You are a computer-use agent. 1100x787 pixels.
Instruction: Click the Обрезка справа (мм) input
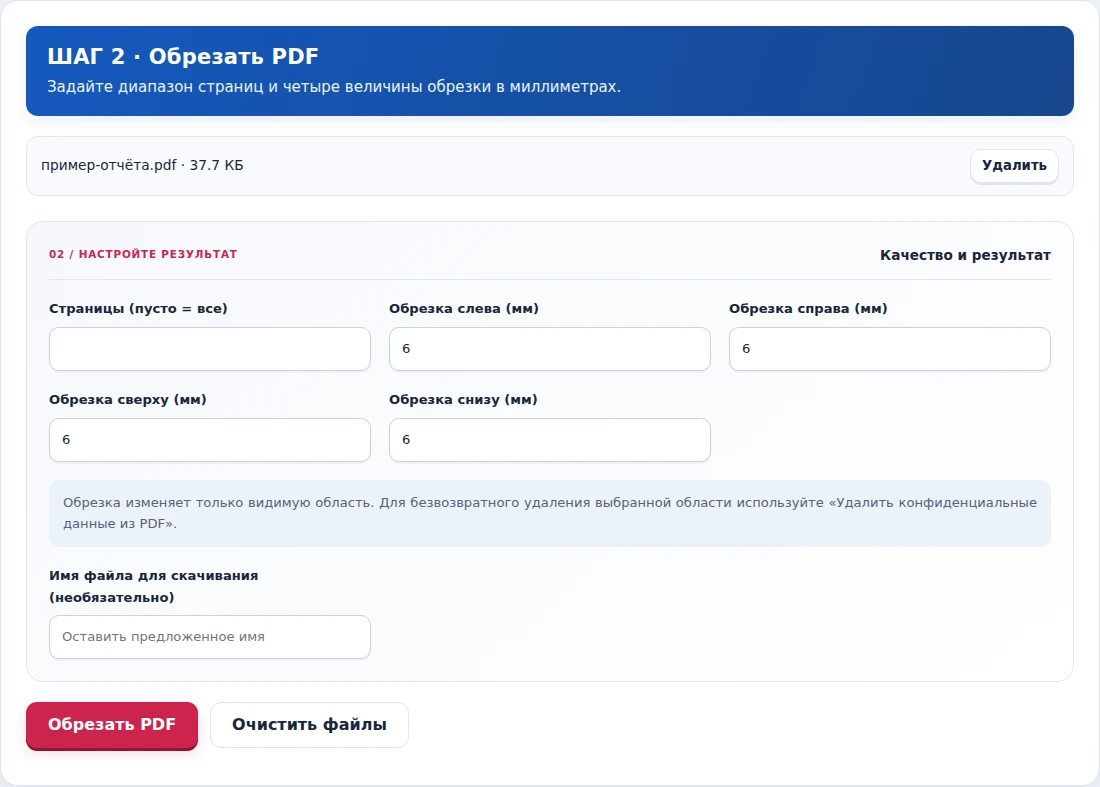coord(890,349)
